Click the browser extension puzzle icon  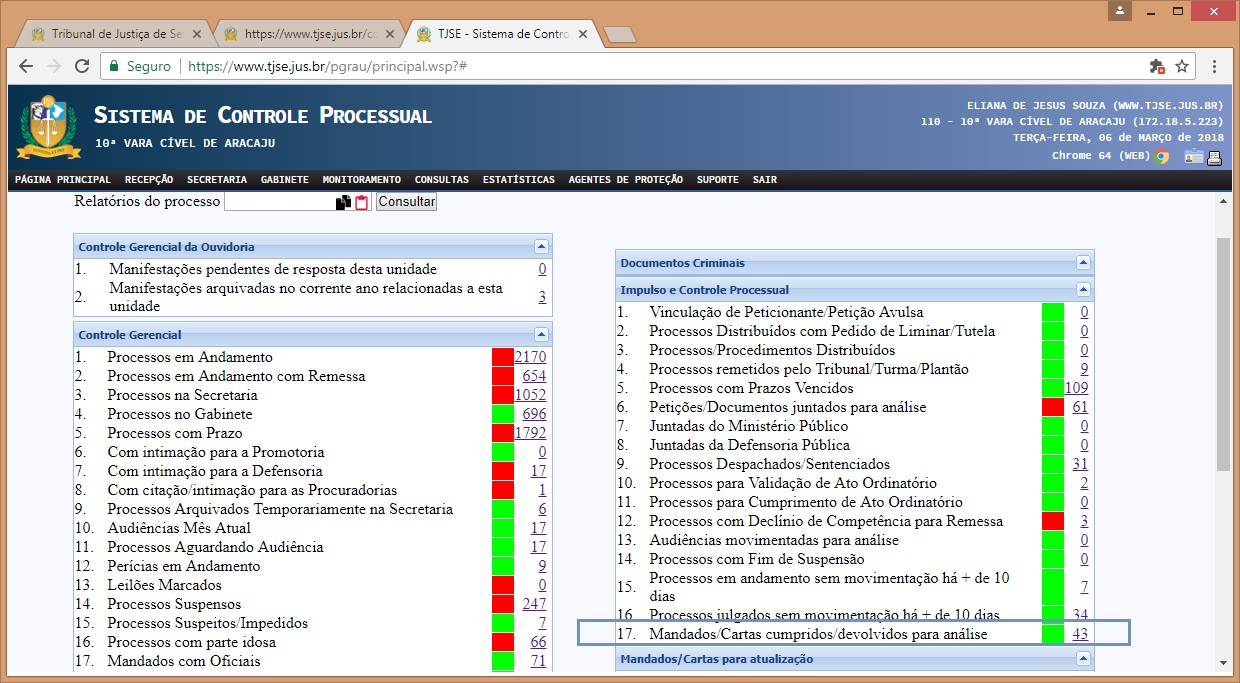pos(1157,66)
